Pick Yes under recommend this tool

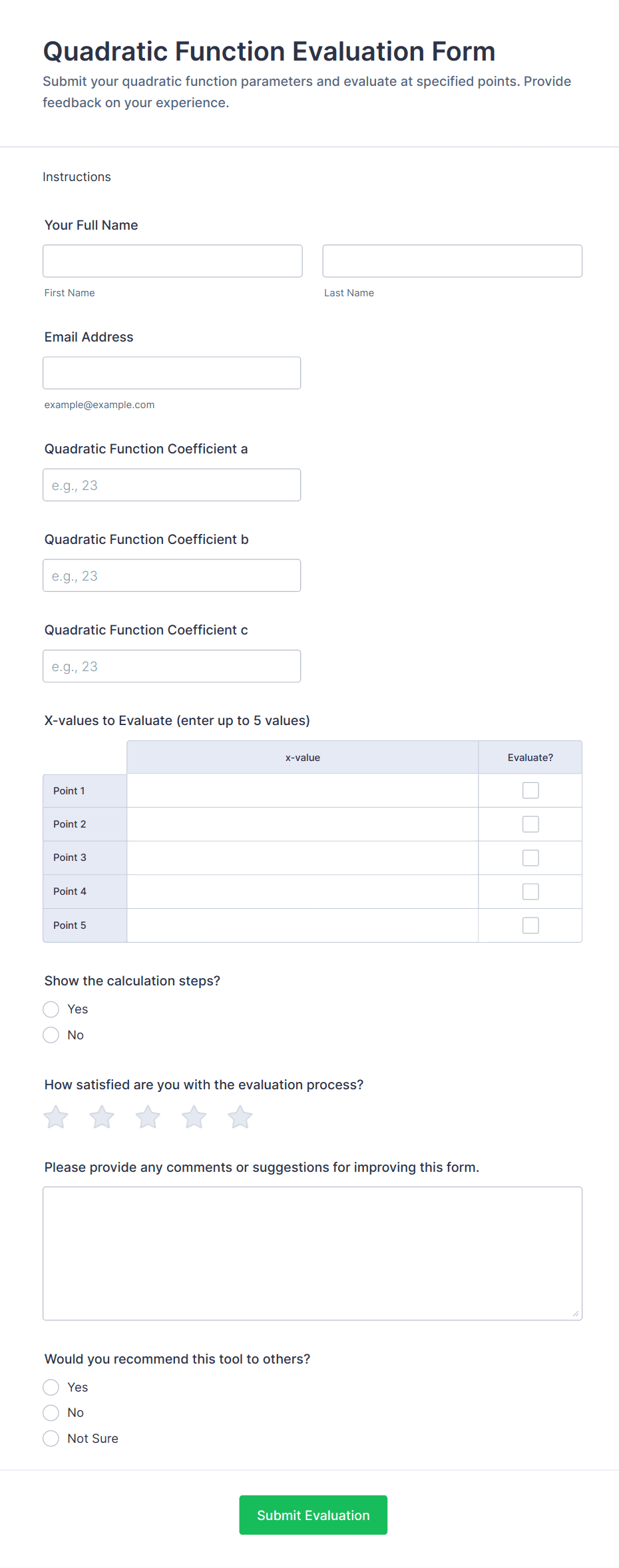51,1388
